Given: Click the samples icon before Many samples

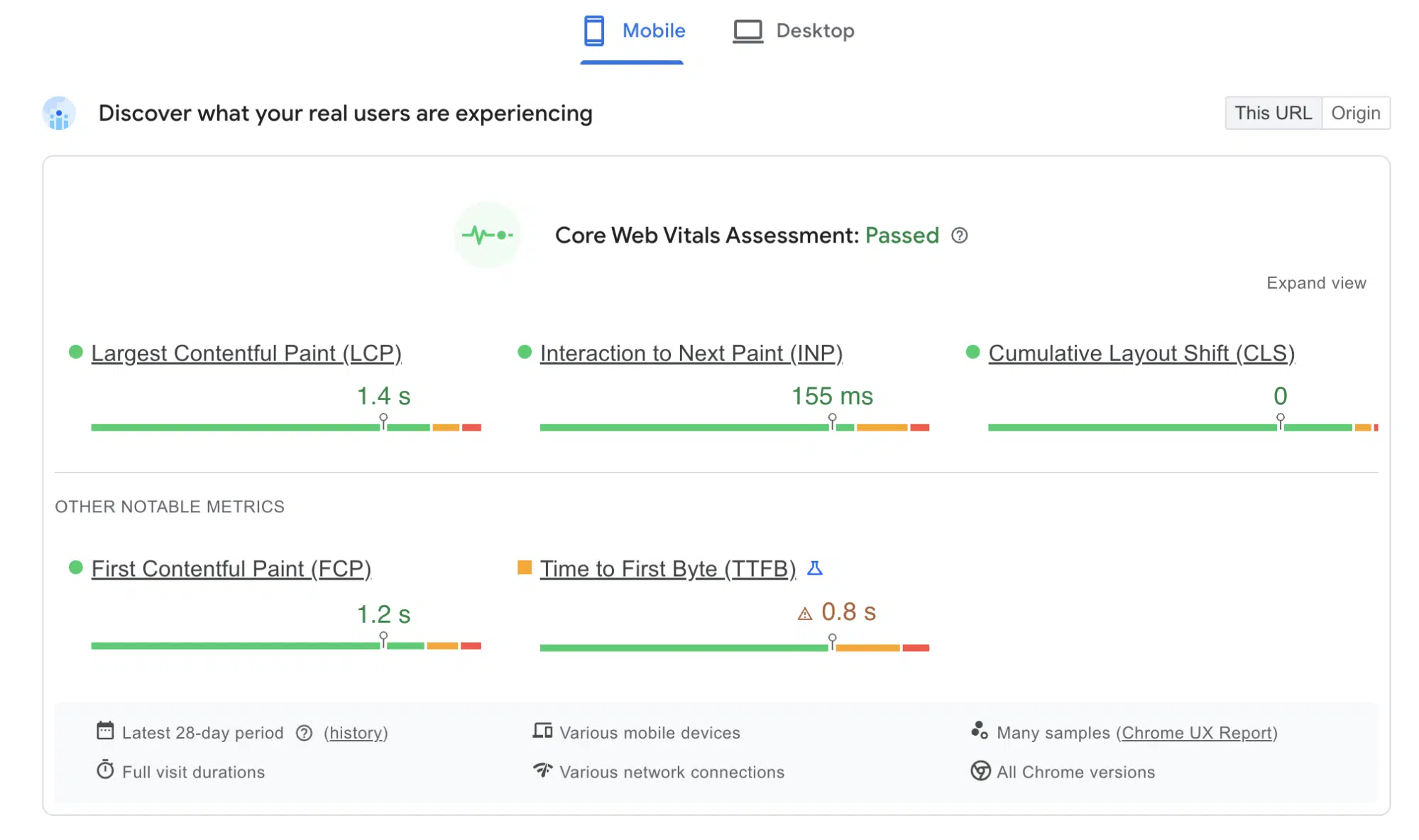Looking at the screenshot, I should click(x=980, y=731).
